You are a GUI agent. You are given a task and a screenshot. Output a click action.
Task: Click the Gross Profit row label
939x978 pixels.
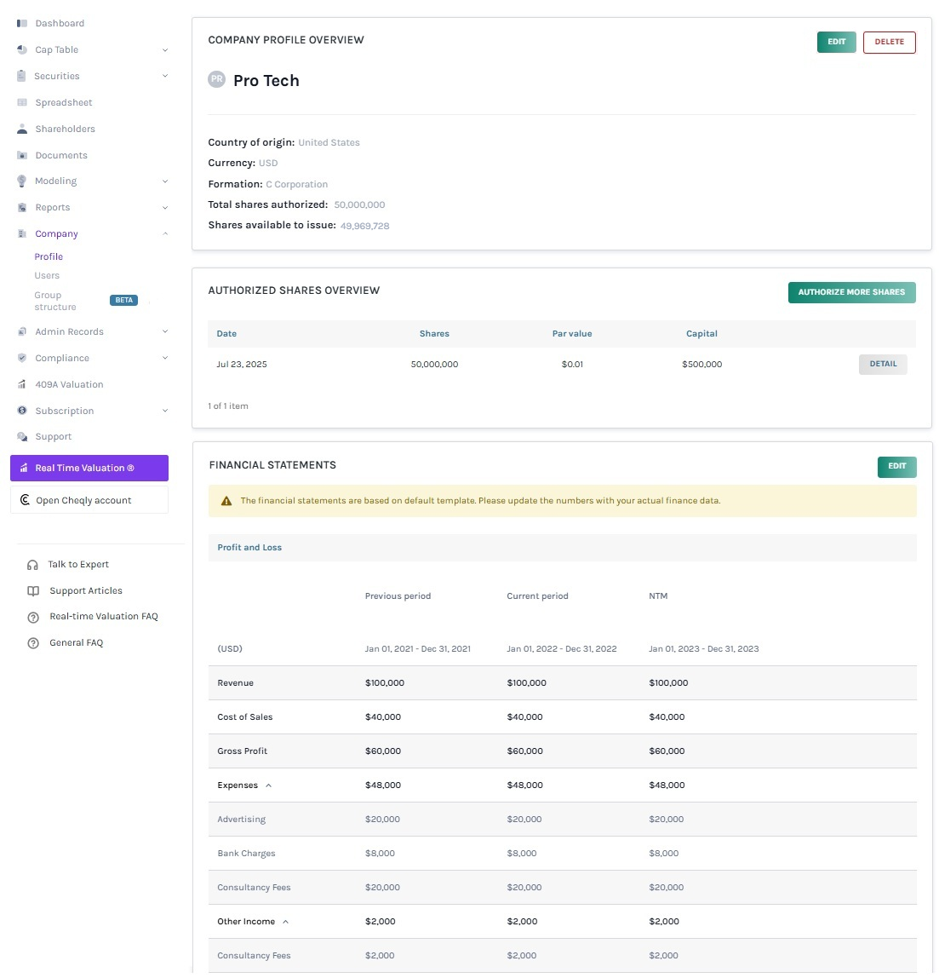click(x=242, y=751)
